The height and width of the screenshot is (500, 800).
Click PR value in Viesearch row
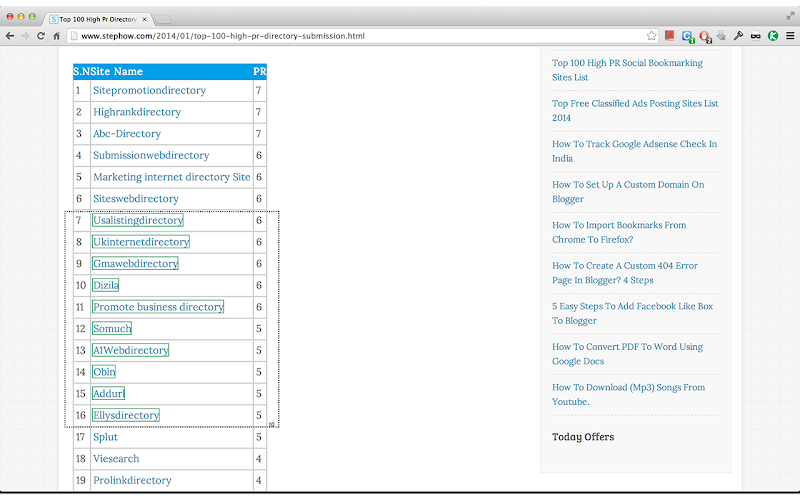click(x=259, y=459)
